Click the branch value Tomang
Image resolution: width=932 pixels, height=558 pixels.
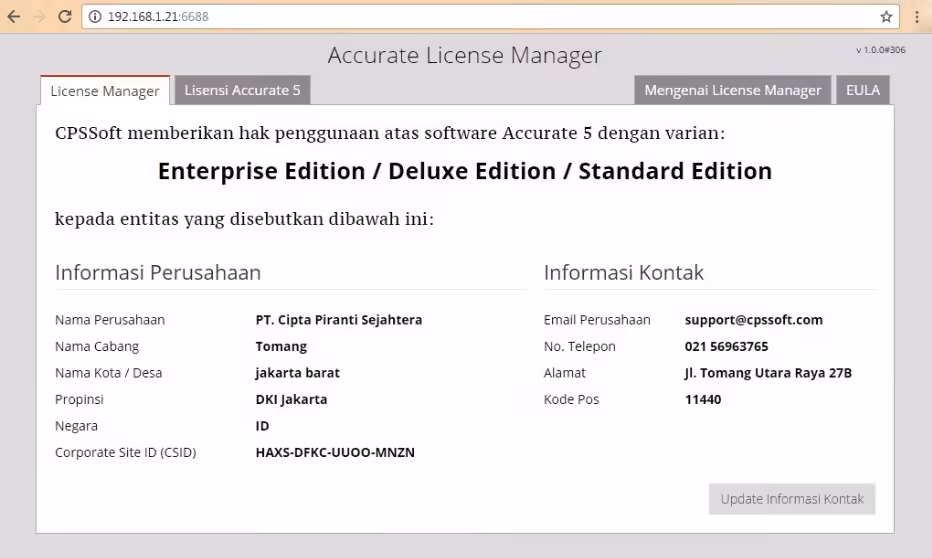point(281,346)
